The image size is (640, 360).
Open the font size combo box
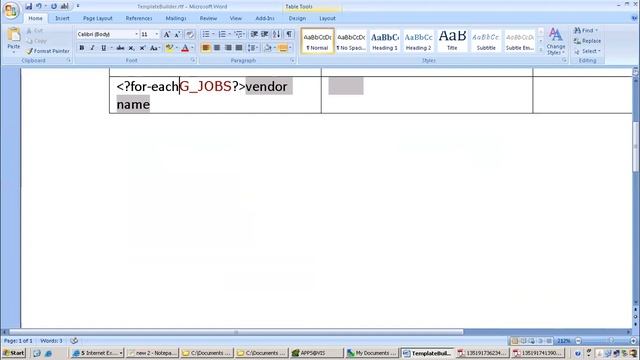[149, 34]
